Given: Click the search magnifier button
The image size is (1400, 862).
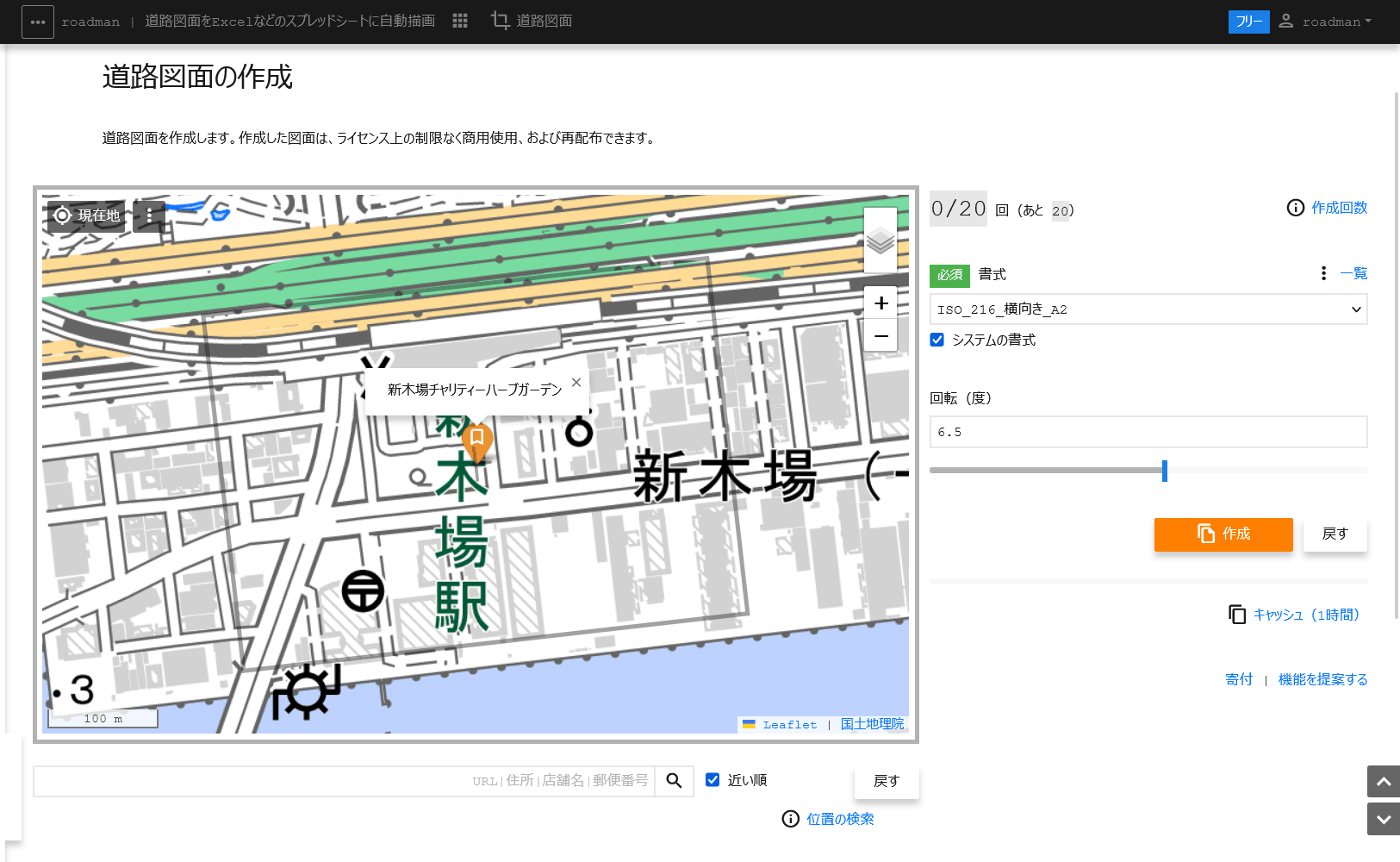Looking at the screenshot, I should 674,781.
